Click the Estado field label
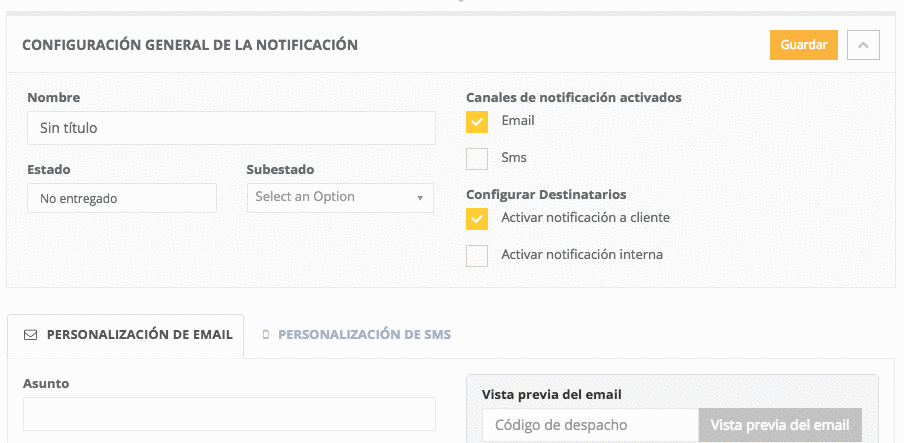This screenshot has height=443, width=904. (x=48, y=170)
